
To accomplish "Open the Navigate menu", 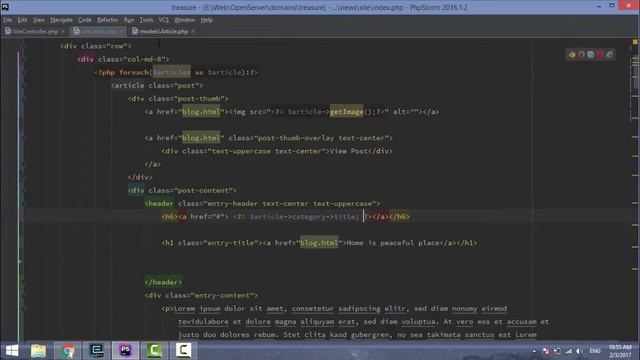I will click(61, 20).
